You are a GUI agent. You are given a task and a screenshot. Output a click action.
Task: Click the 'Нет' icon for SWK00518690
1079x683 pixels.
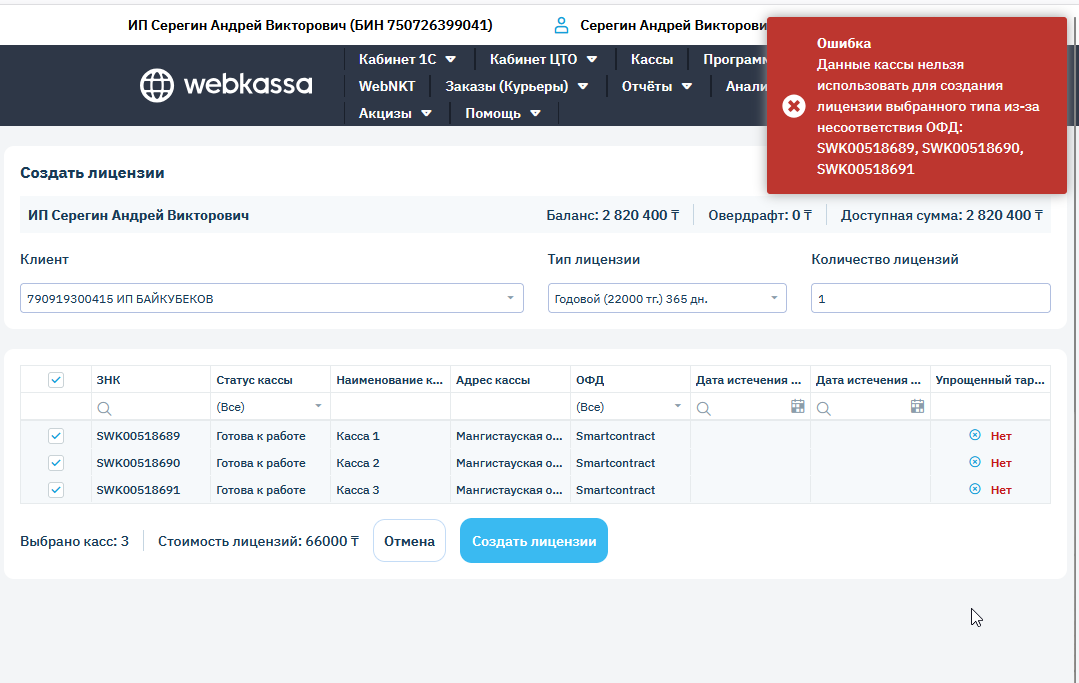click(974, 462)
